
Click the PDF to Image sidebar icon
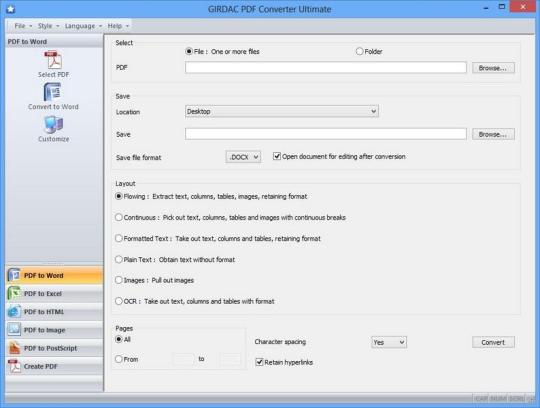click(14, 330)
